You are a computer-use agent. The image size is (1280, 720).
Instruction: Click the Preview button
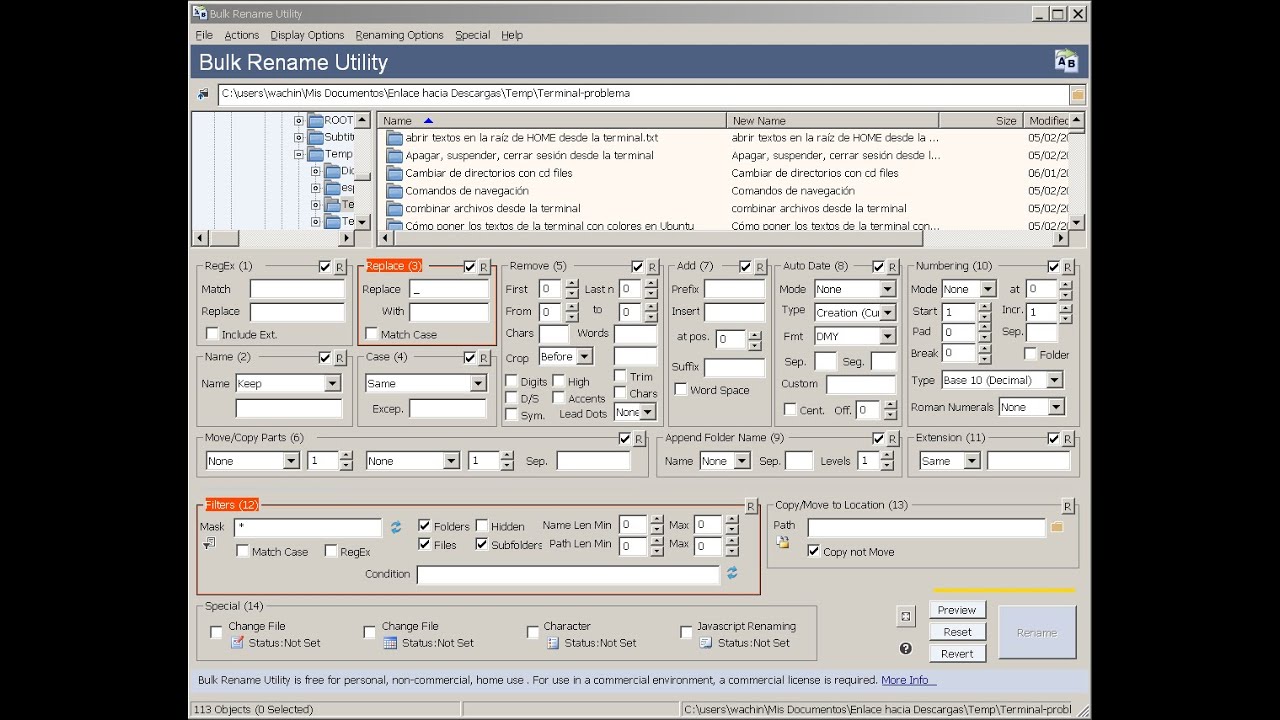coord(957,610)
